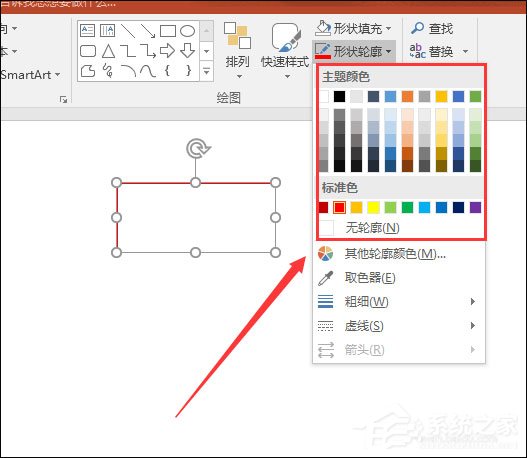Open the 排列 arrange dropdown

coord(237,50)
